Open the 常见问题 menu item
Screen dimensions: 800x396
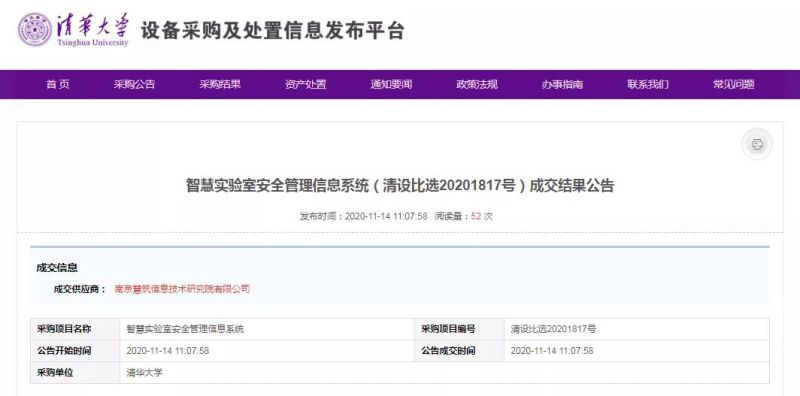pyautogui.click(x=734, y=85)
